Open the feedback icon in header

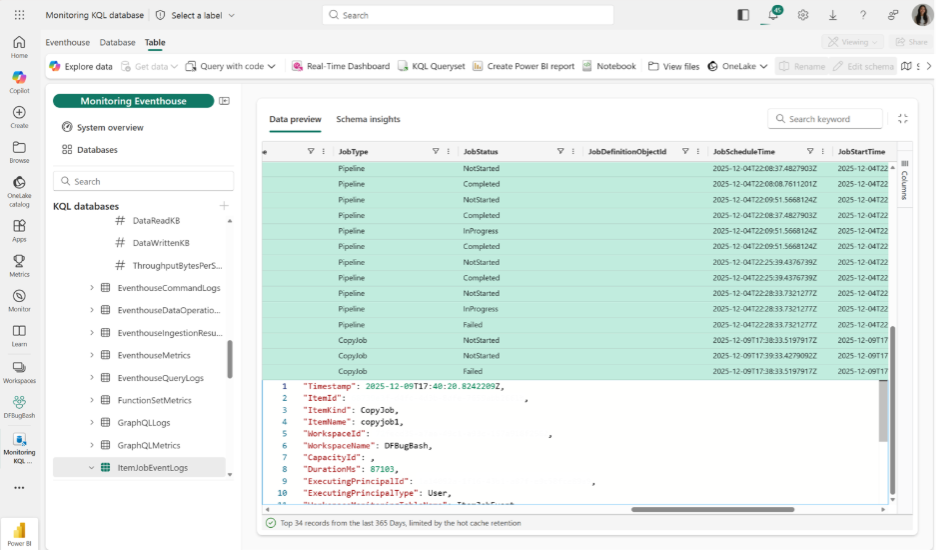pos(893,15)
